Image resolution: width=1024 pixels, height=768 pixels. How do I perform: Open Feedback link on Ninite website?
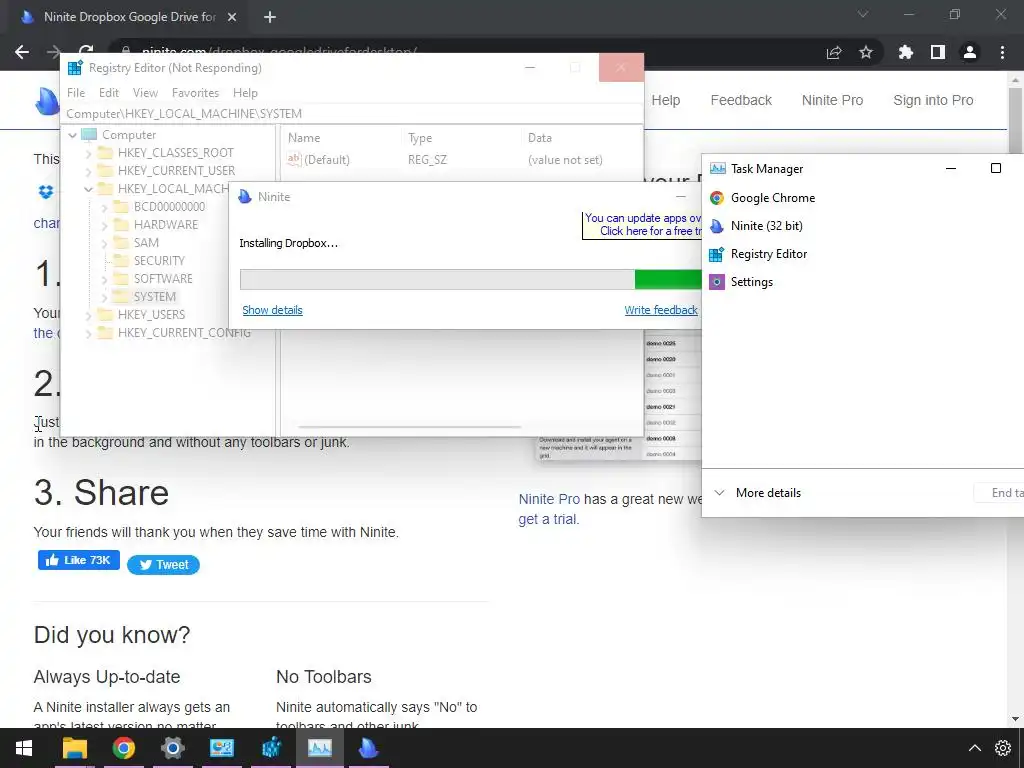741,100
